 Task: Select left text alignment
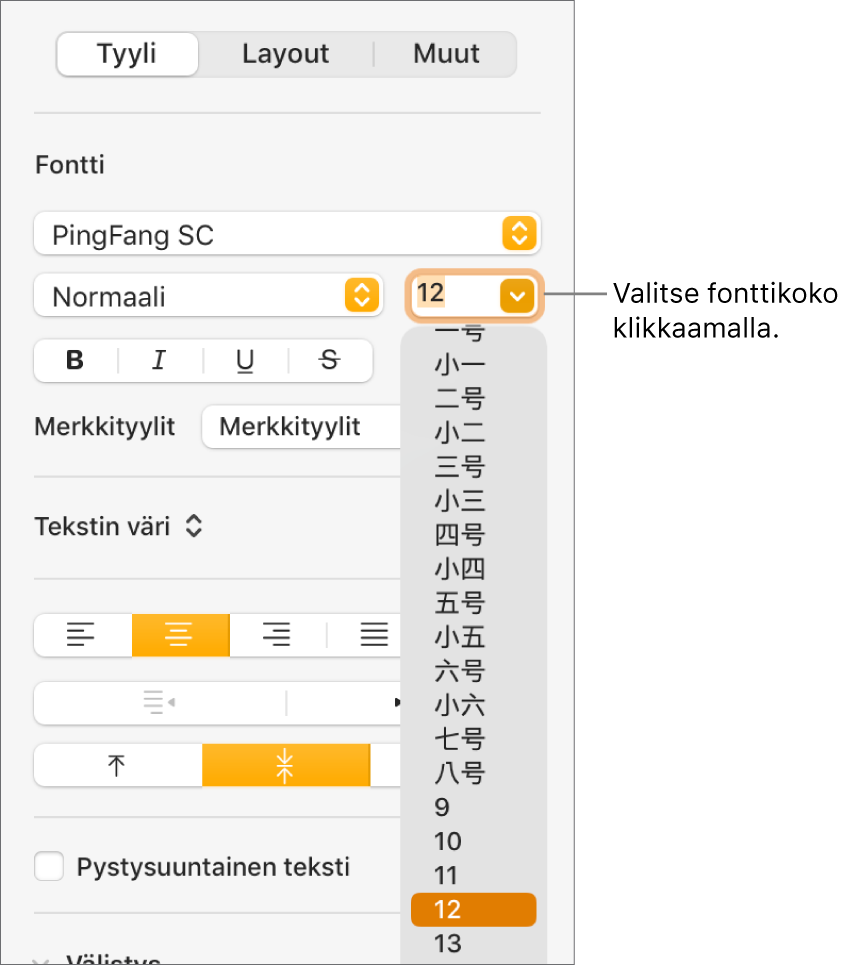click(83, 635)
